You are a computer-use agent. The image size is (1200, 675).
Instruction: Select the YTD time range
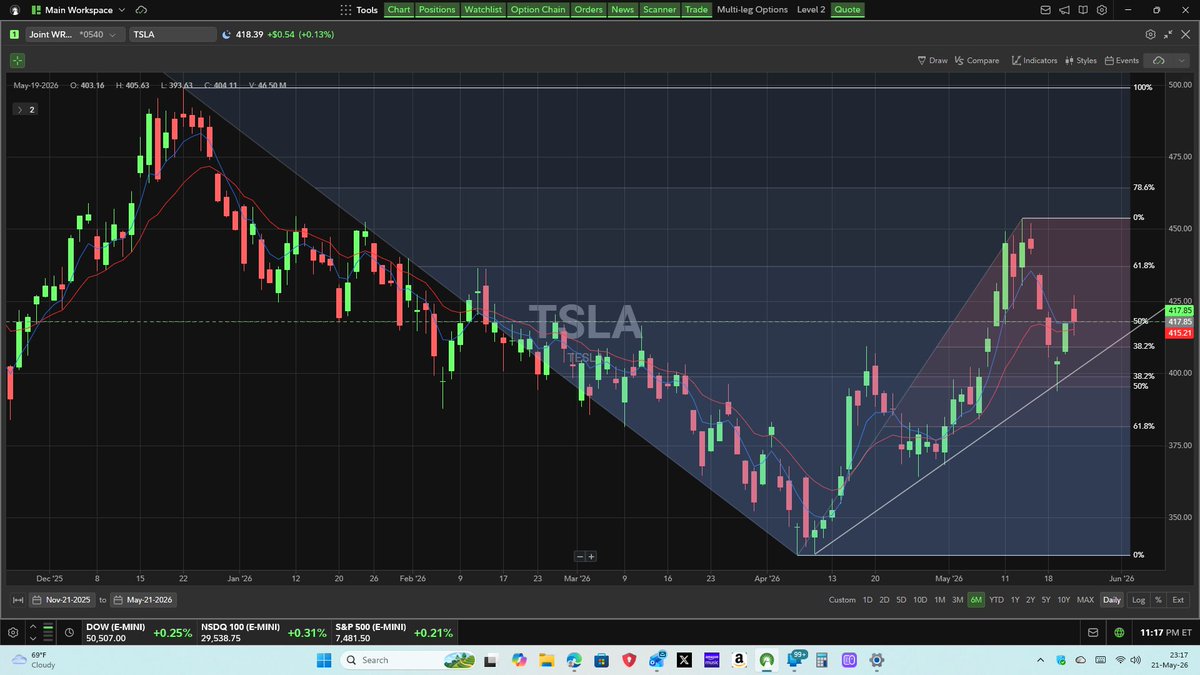pyautogui.click(x=996, y=600)
